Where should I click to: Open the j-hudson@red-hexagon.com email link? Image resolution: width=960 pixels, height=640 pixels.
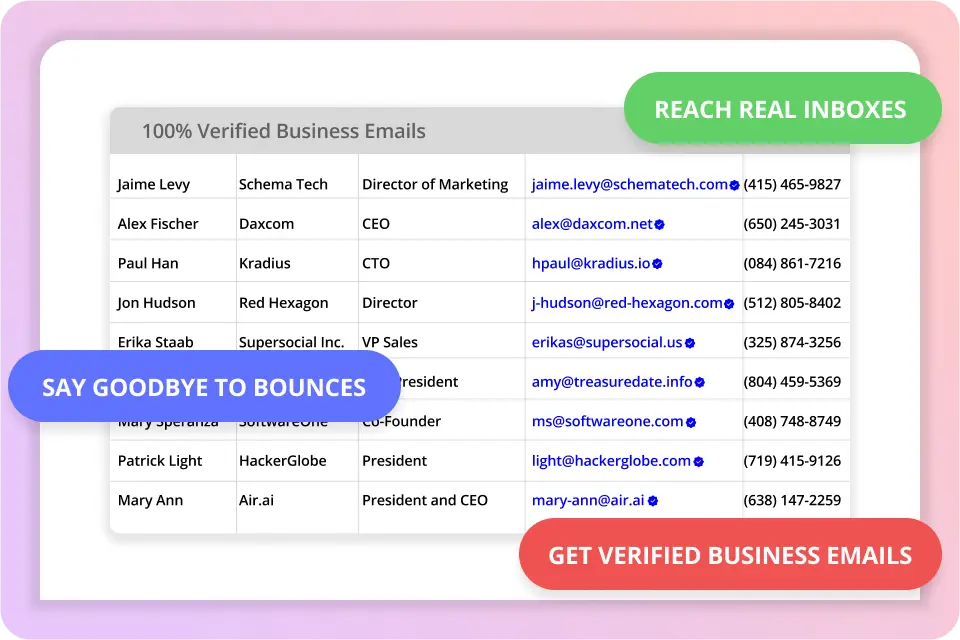click(x=627, y=303)
